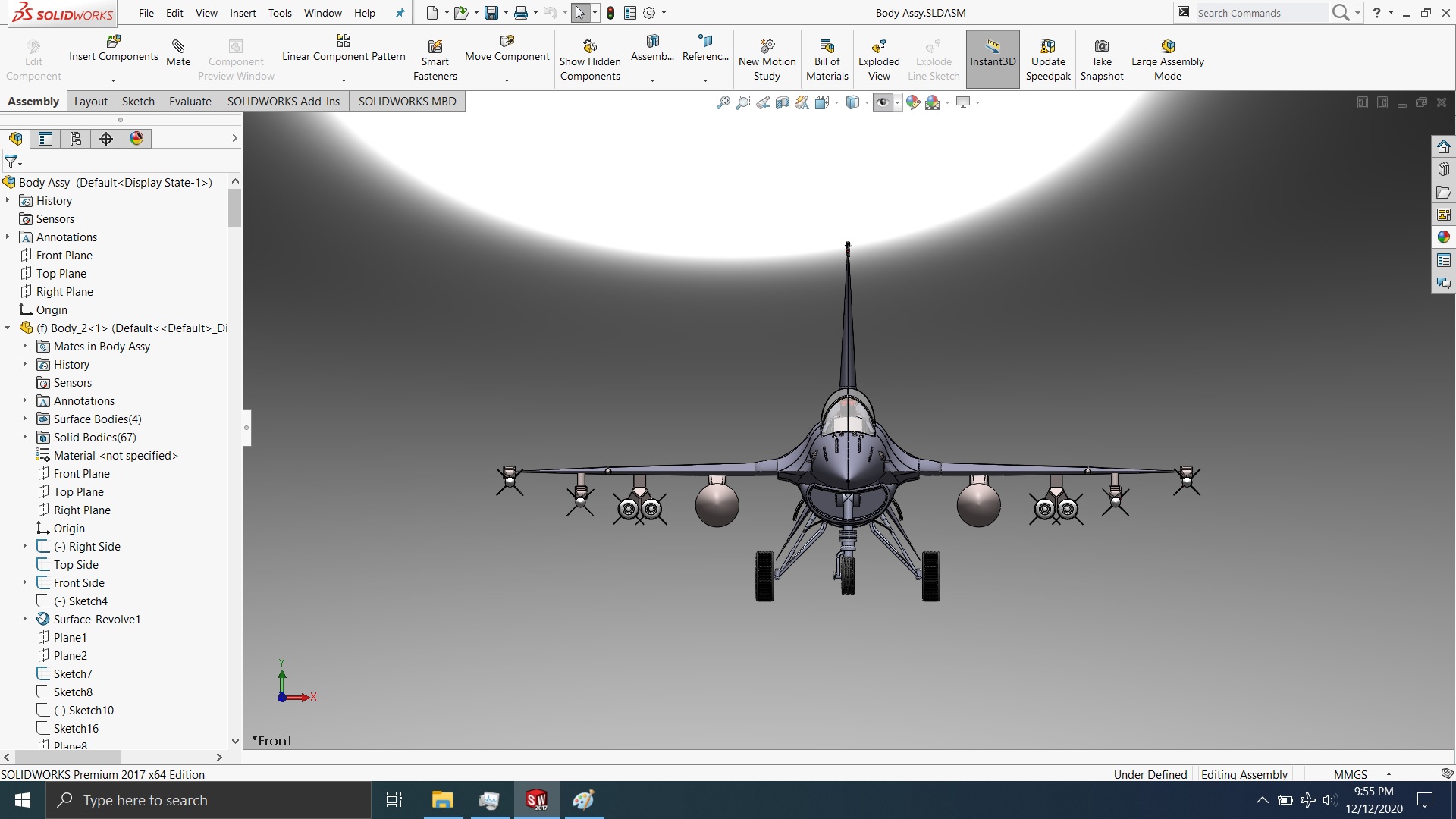Expand the top-level Annotations folder
Screen dimensions: 1456x819
tap(7, 237)
